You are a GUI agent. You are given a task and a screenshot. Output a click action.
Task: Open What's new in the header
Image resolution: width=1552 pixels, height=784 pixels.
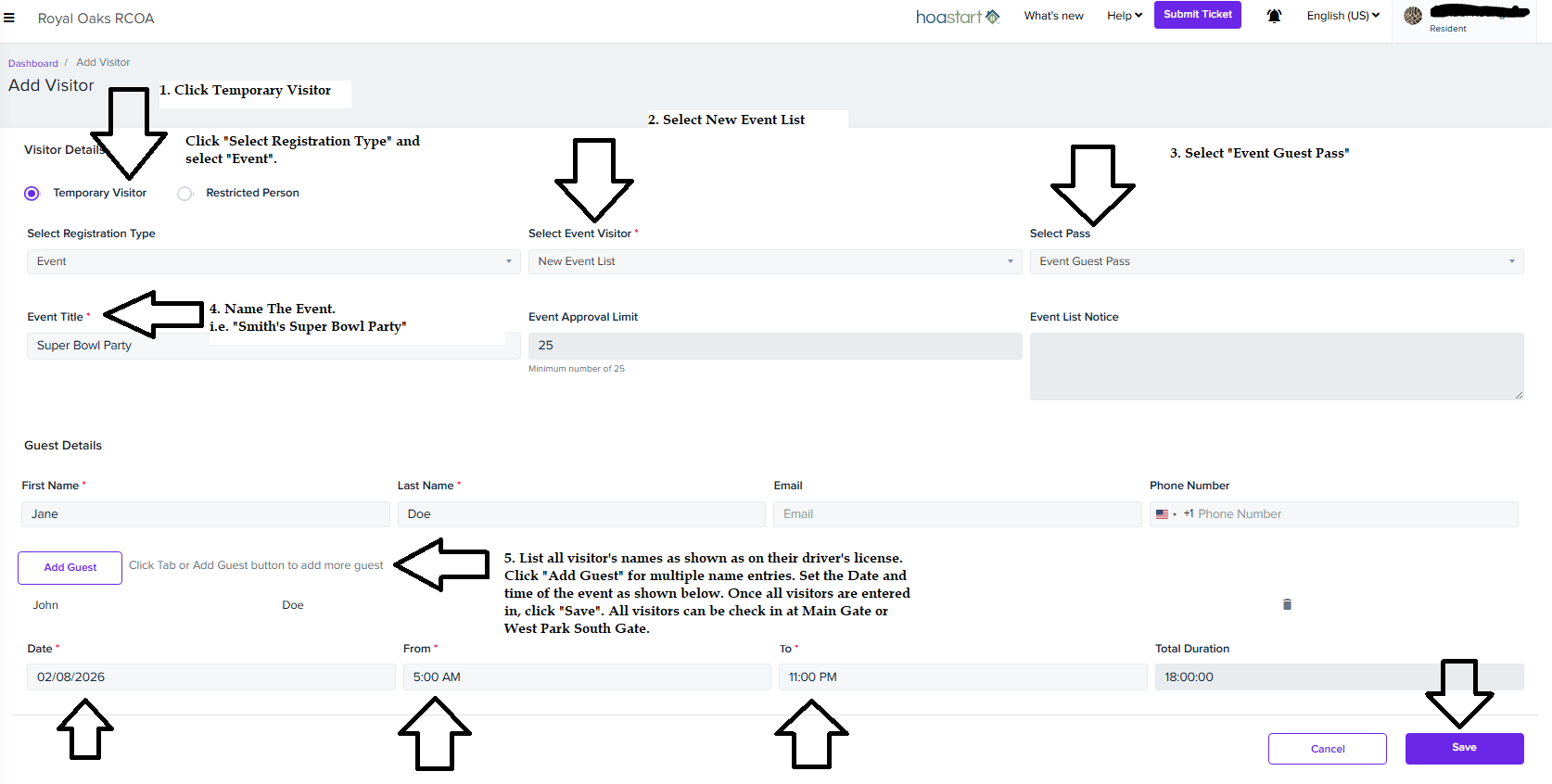click(1053, 16)
